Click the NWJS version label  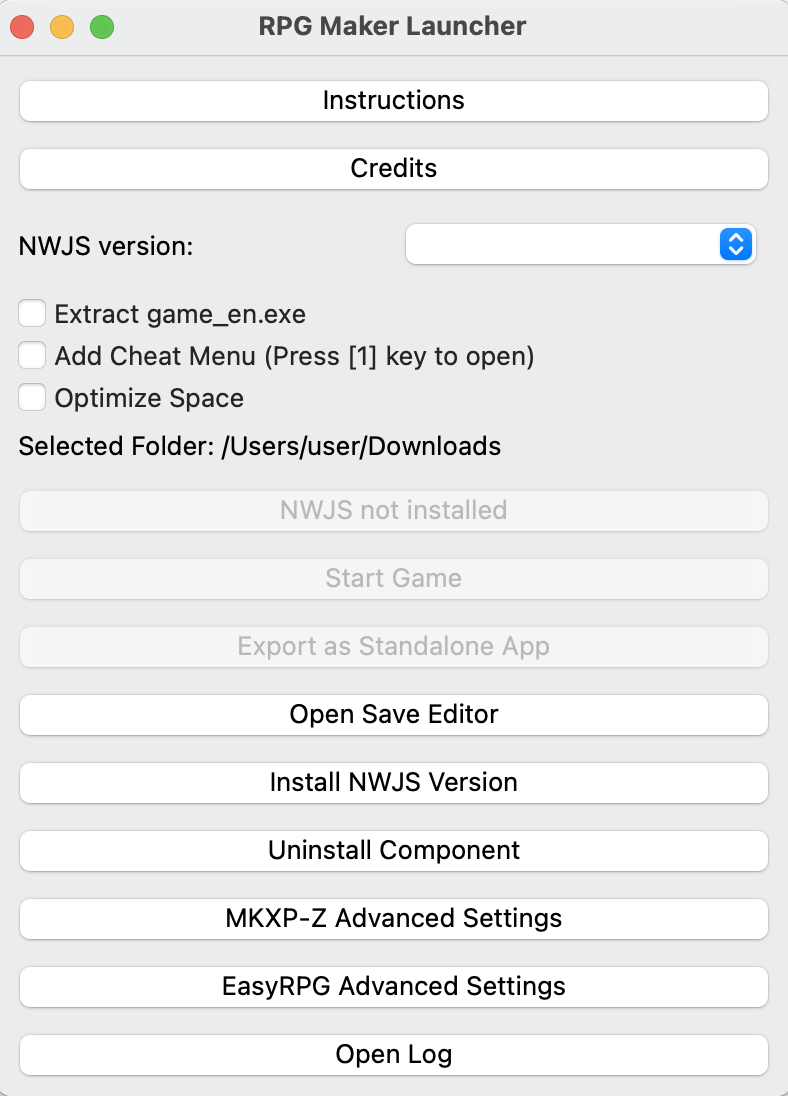pyautogui.click(x=106, y=246)
